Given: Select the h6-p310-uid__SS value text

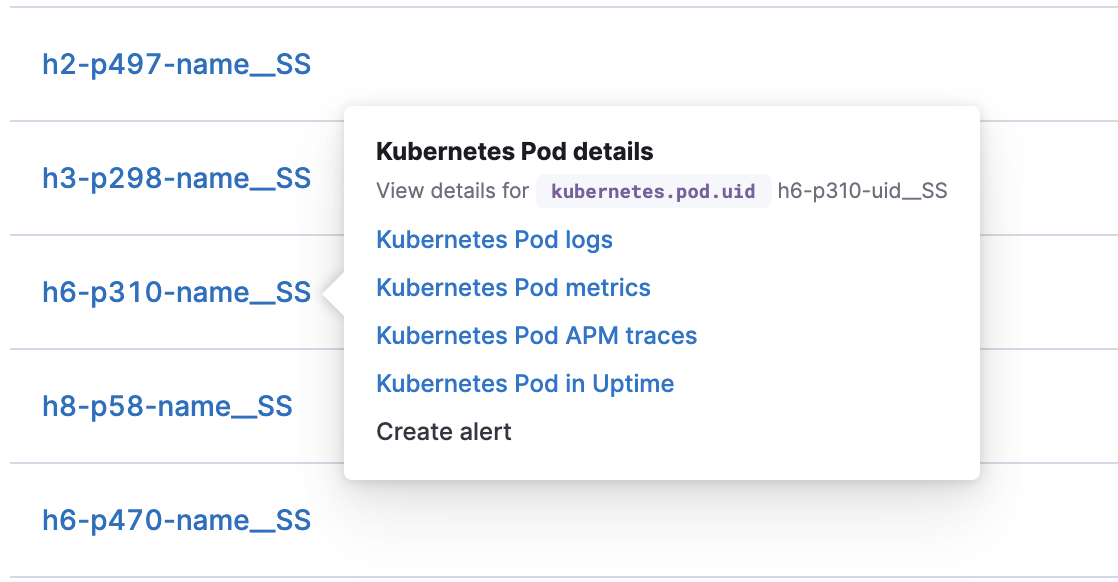Looking at the screenshot, I should tap(862, 191).
